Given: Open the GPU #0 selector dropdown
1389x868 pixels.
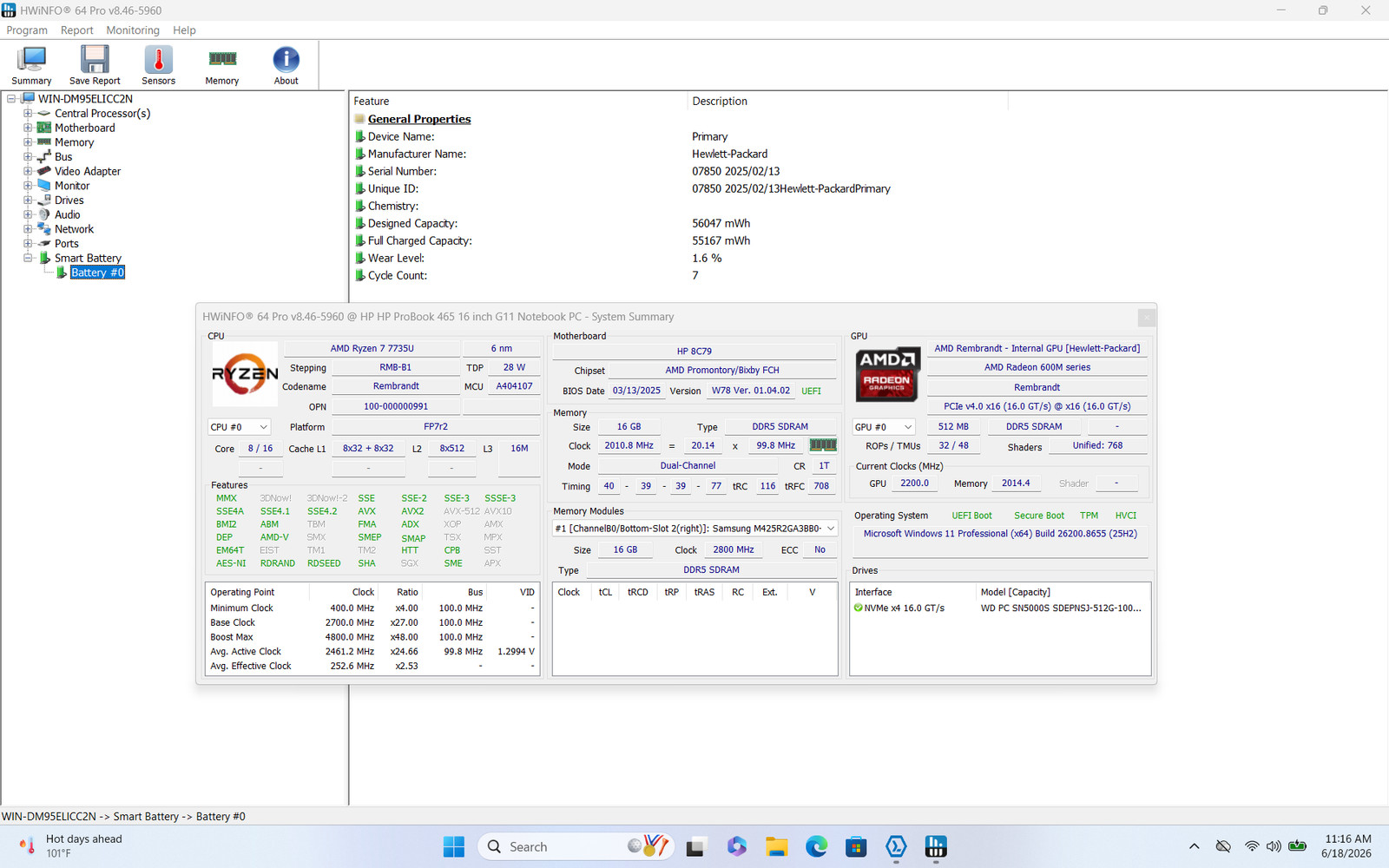Looking at the screenshot, I should click(884, 427).
